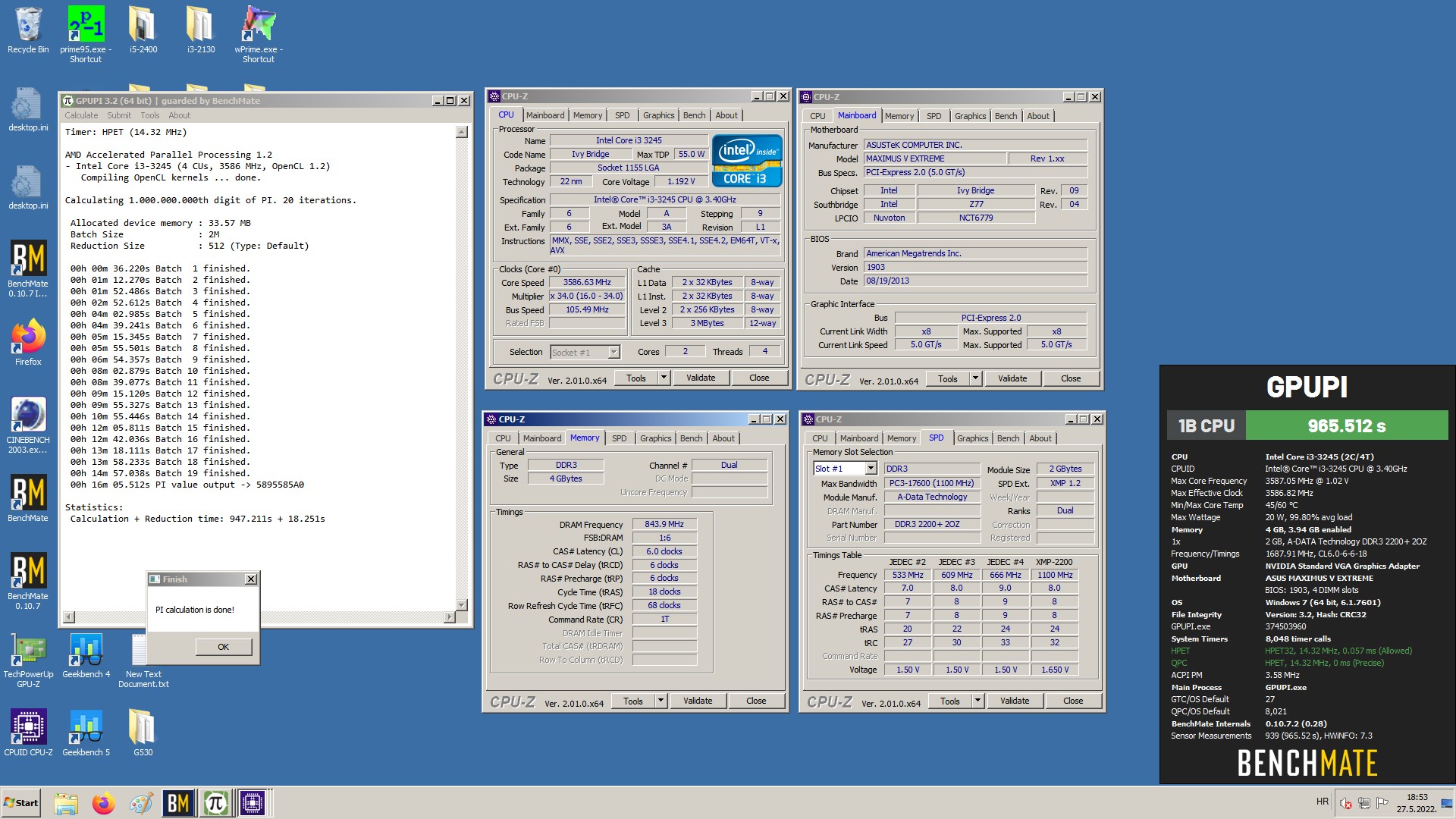Select Memory tab in CPU-Z SPD window
The width and height of the screenshot is (1456, 819).
[x=901, y=438]
